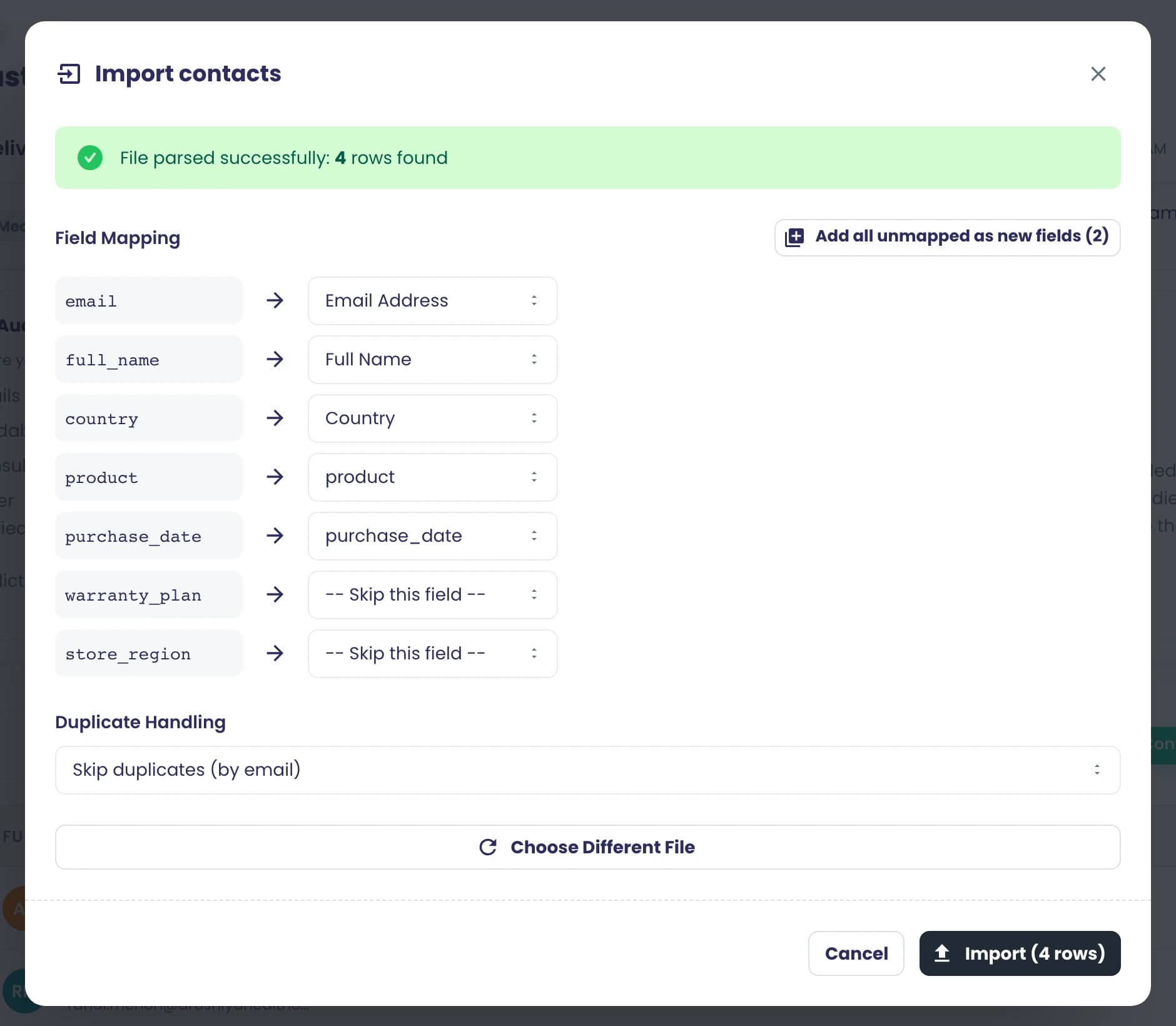The image size is (1176, 1026).
Task: Open mapping dropdown for warranty_plan
Action: coord(432,595)
